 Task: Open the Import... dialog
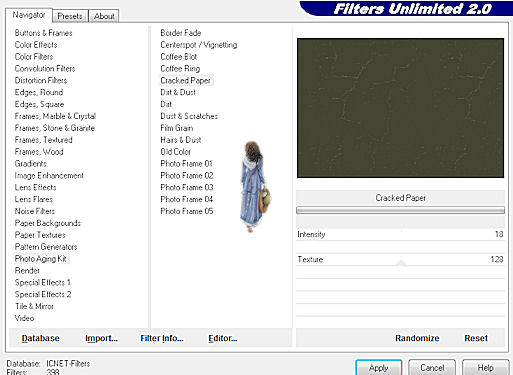101,338
